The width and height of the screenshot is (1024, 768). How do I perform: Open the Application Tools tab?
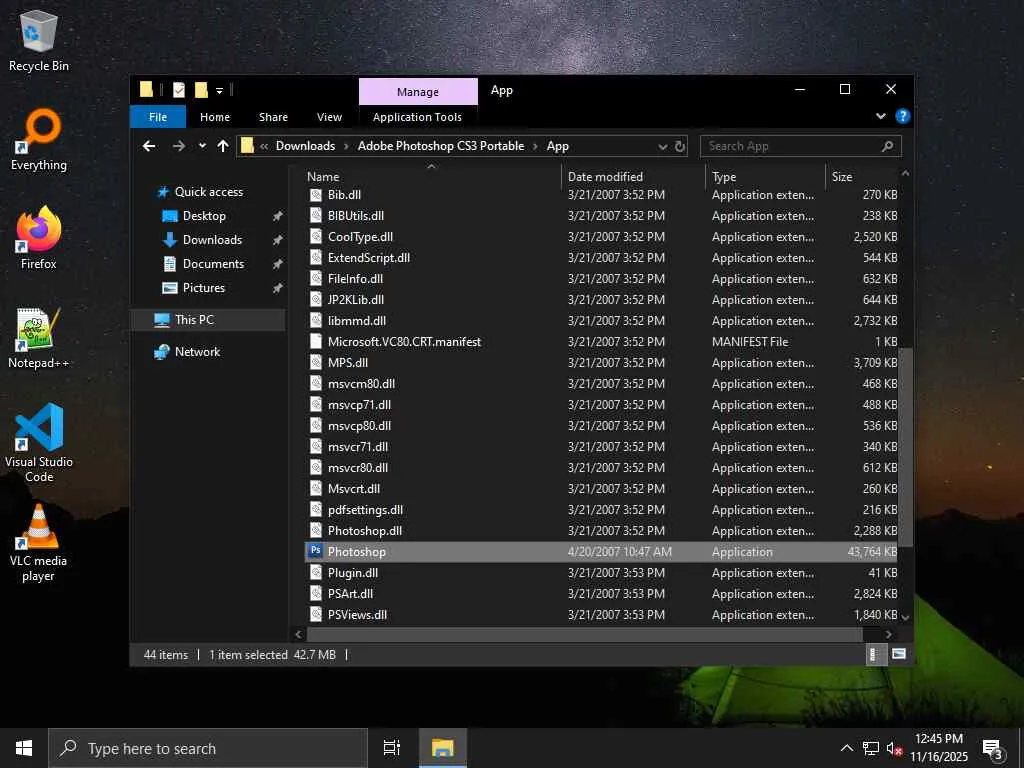[417, 117]
